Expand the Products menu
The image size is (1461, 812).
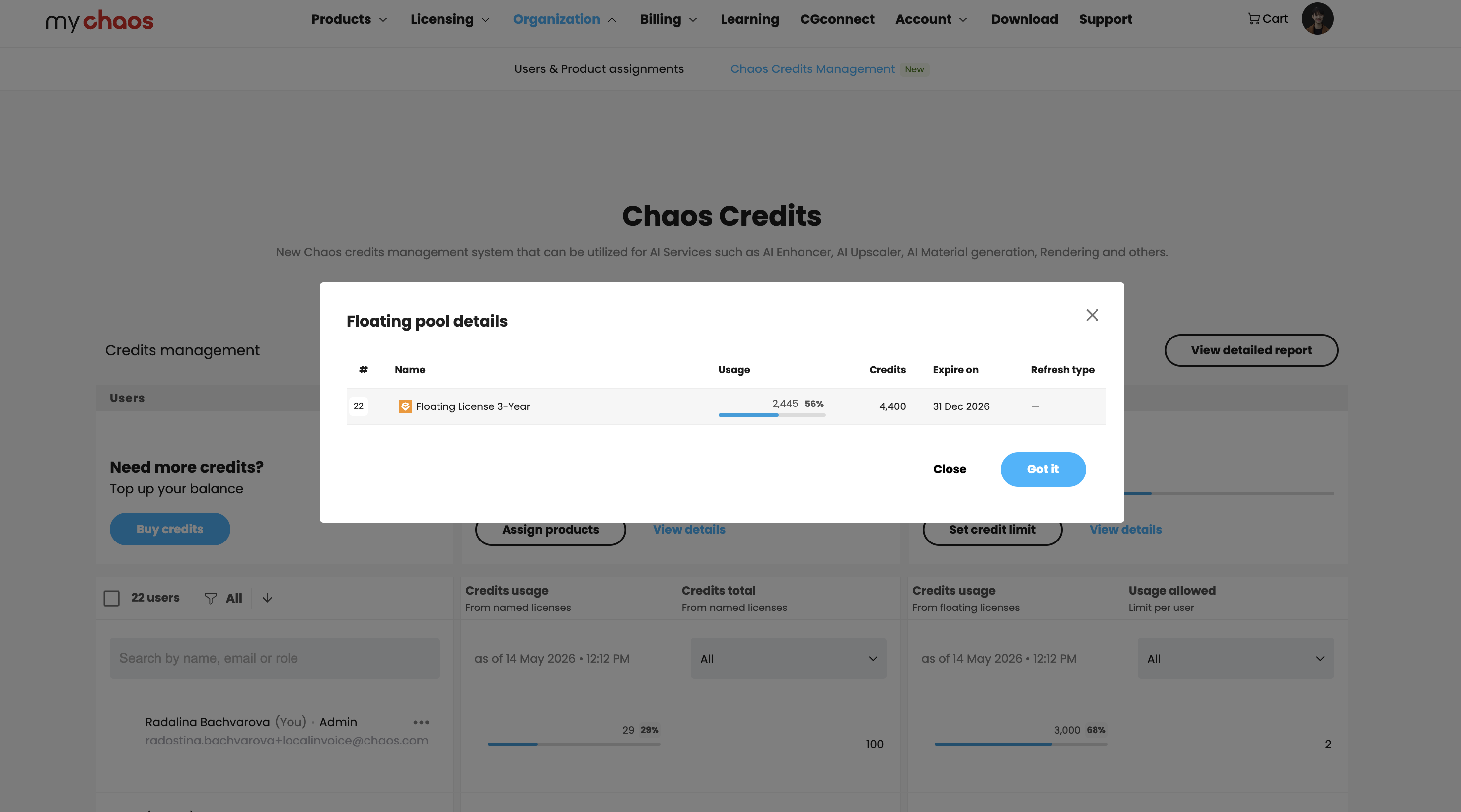tap(349, 19)
